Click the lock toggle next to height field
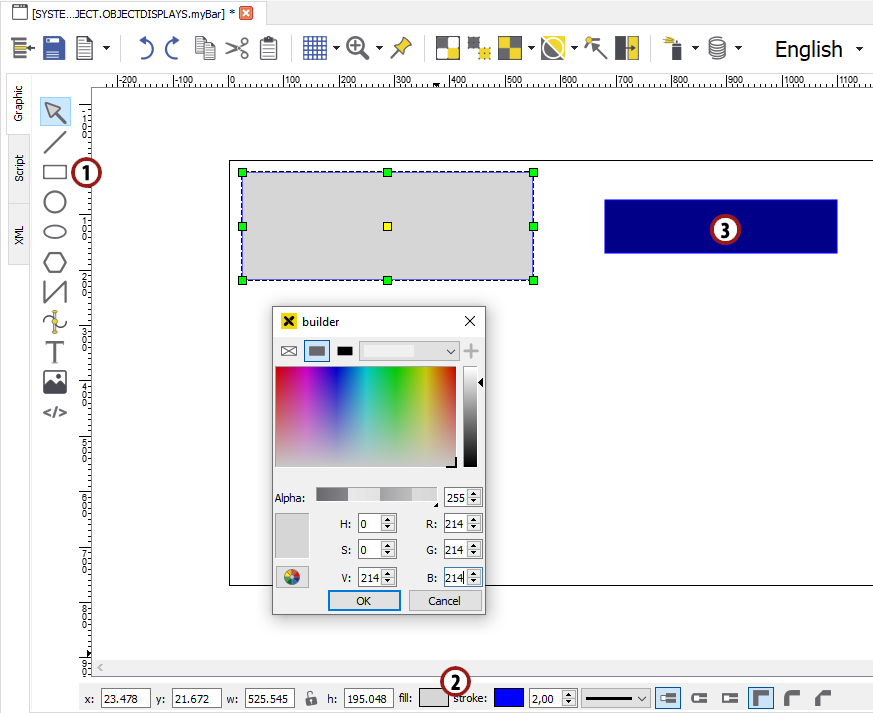The image size is (873, 713). (x=313, y=698)
